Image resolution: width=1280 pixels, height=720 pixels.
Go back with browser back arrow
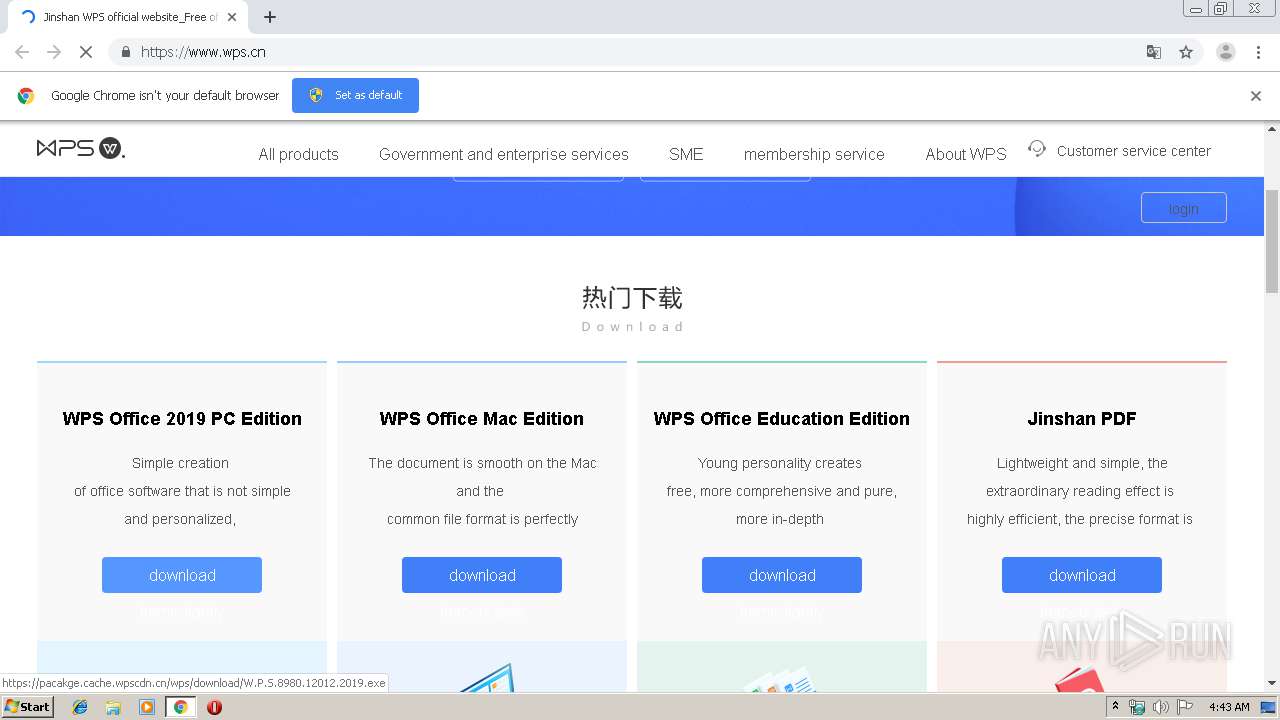click(x=22, y=52)
